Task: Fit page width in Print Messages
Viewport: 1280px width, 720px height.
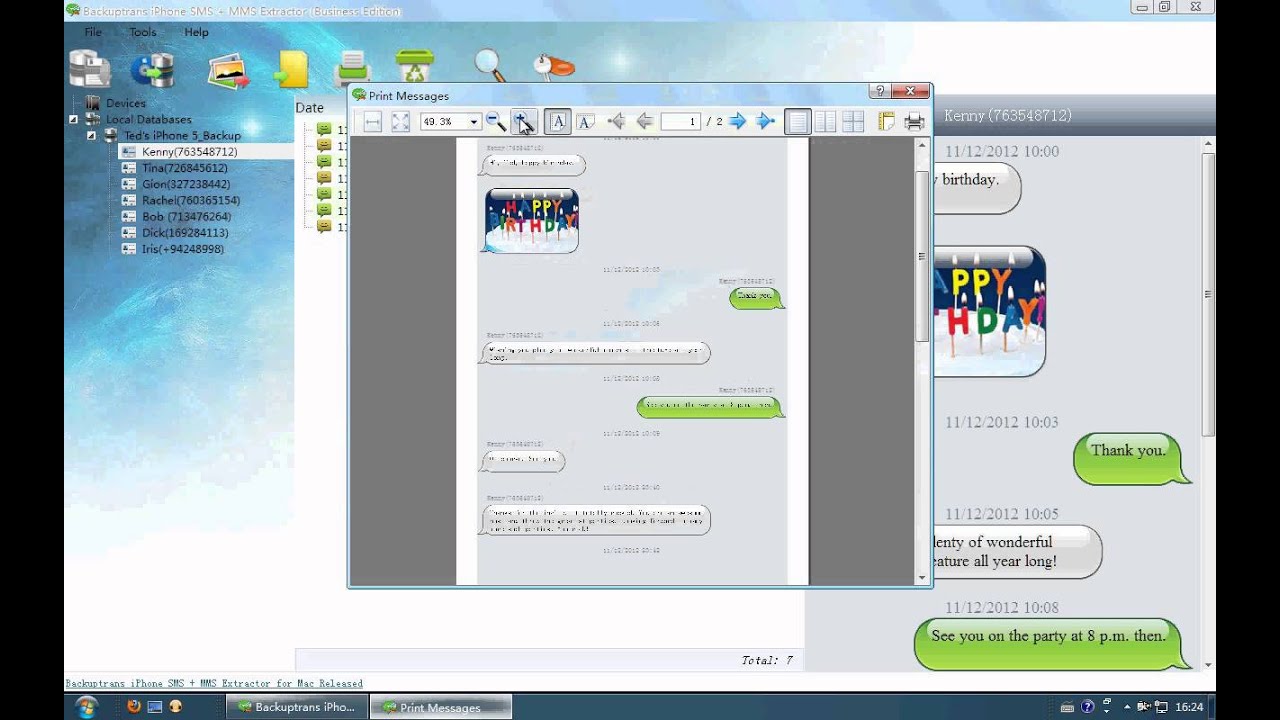Action: coord(372,122)
